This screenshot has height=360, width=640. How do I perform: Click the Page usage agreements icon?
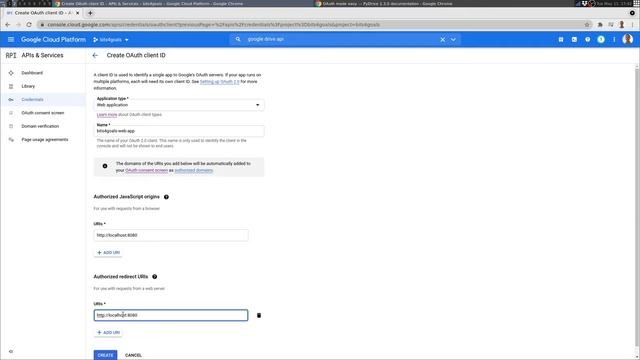(11, 140)
